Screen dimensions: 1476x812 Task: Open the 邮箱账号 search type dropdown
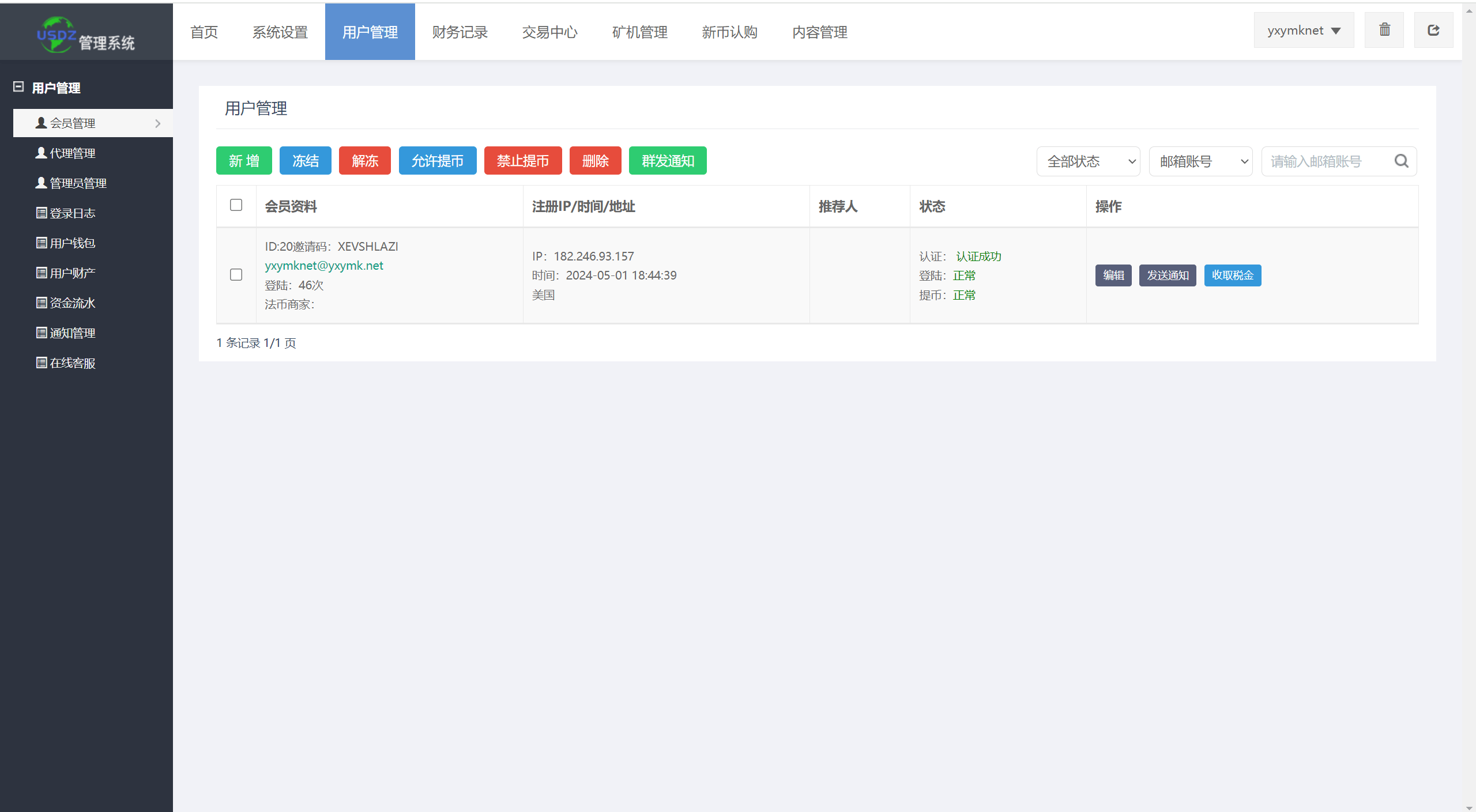click(1200, 161)
